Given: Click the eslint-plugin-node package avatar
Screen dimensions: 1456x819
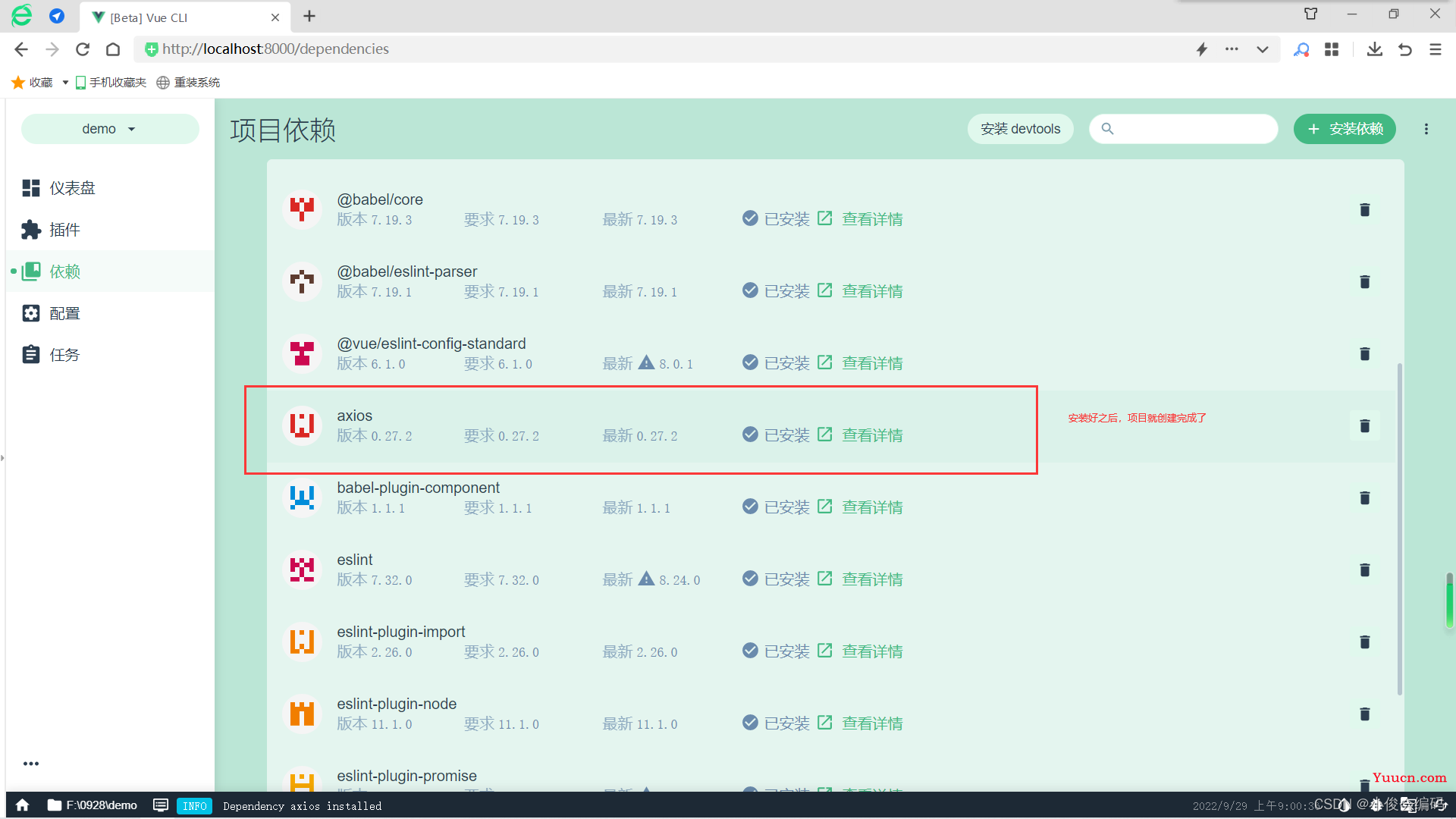Looking at the screenshot, I should (x=302, y=714).
